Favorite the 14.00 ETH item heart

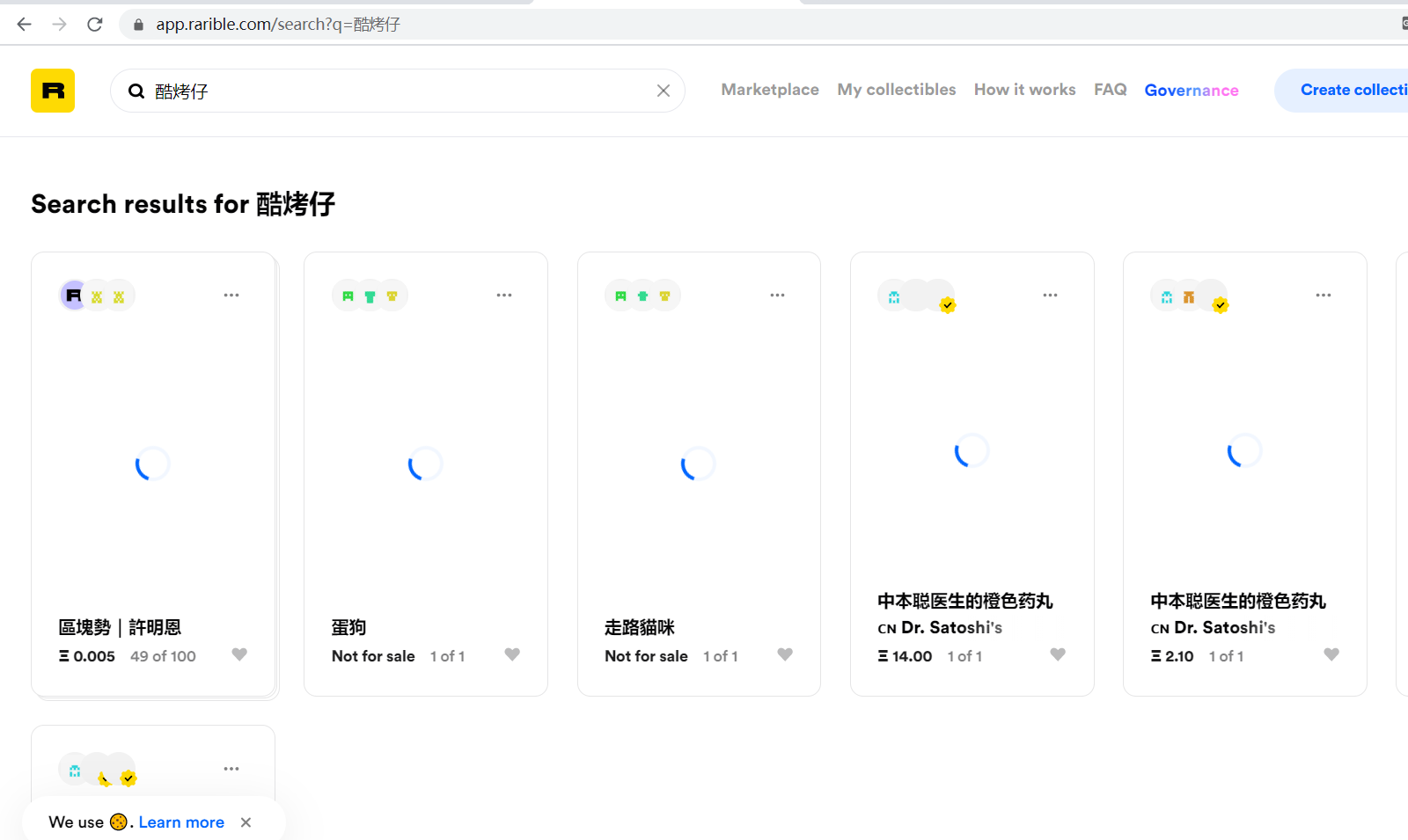(1058, 654)
